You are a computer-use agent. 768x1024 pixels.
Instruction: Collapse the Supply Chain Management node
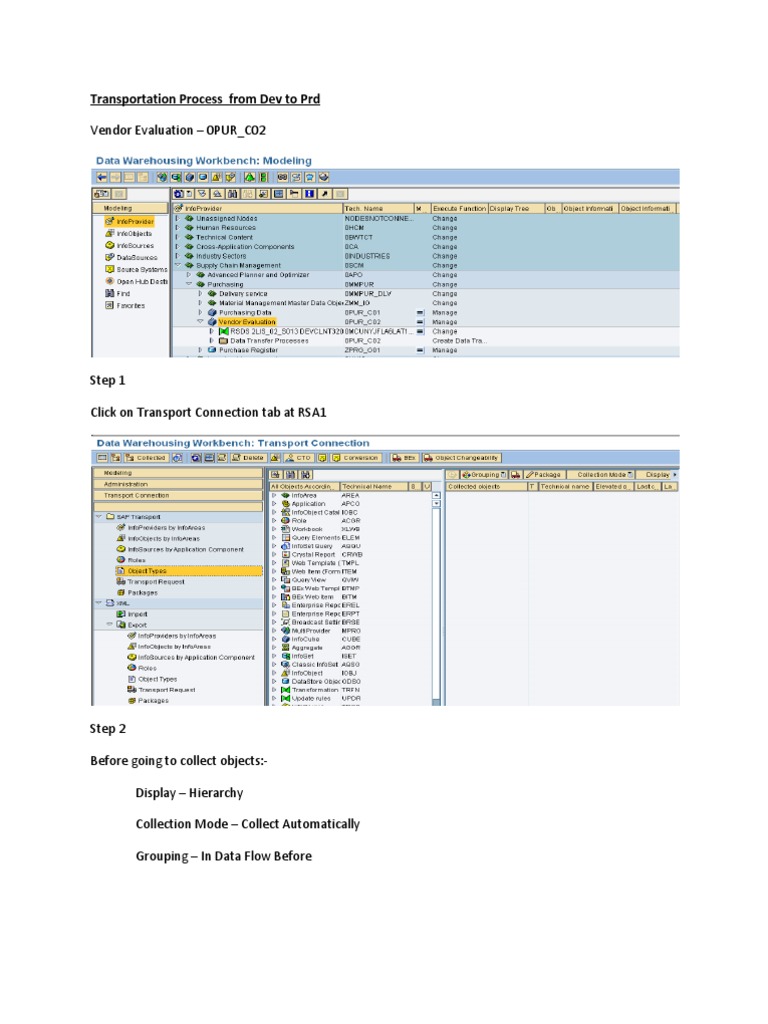point(178,265)
